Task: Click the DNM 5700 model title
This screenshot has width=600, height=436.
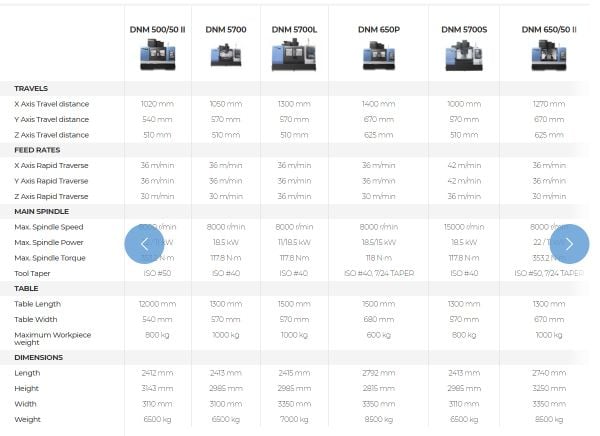Action: click(226, 29)
